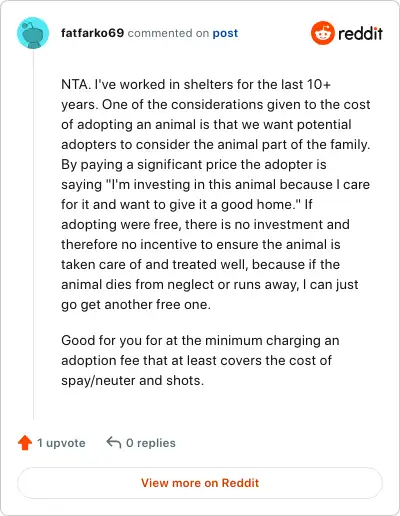
Task: Open the Reddit Snoo logo icon
Action: [322, 33]
